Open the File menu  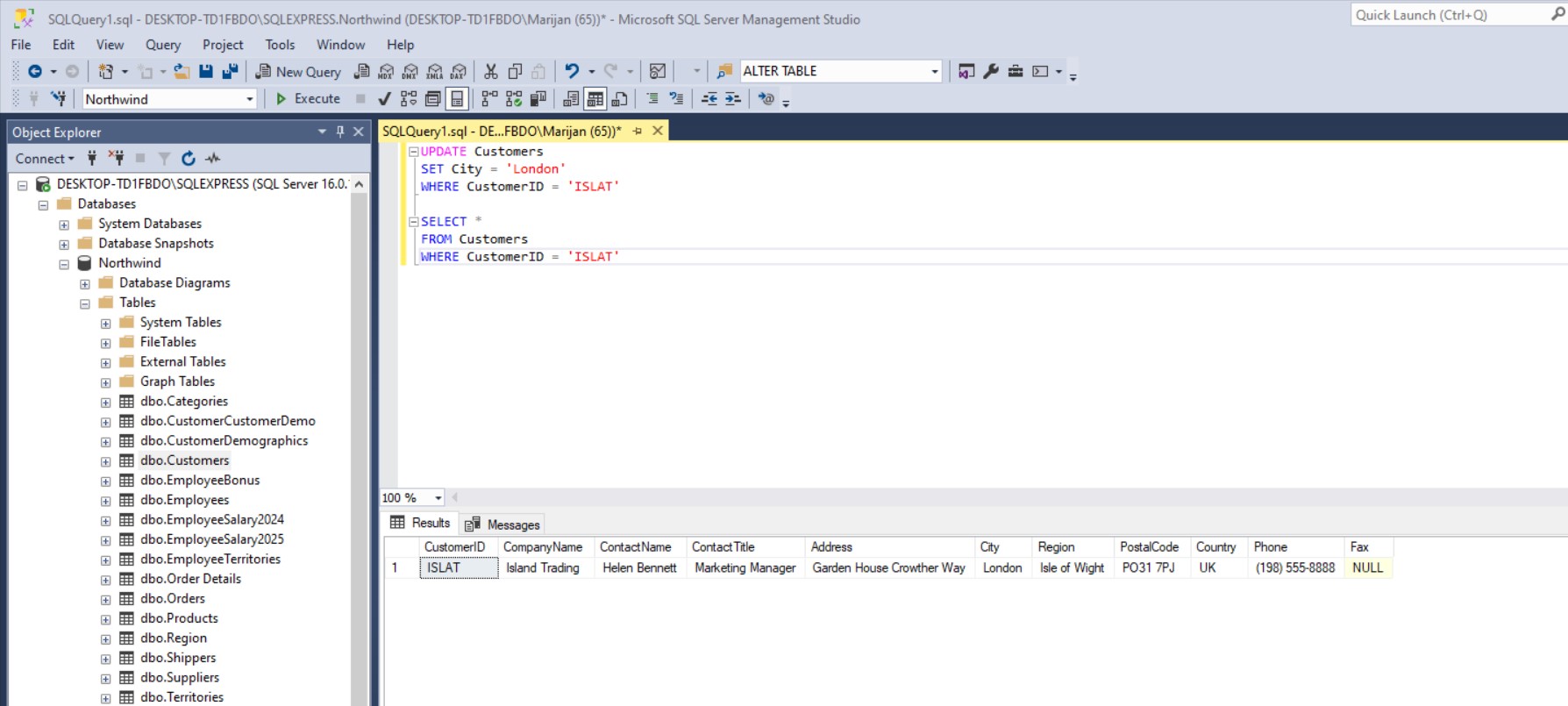coord(21,45)
